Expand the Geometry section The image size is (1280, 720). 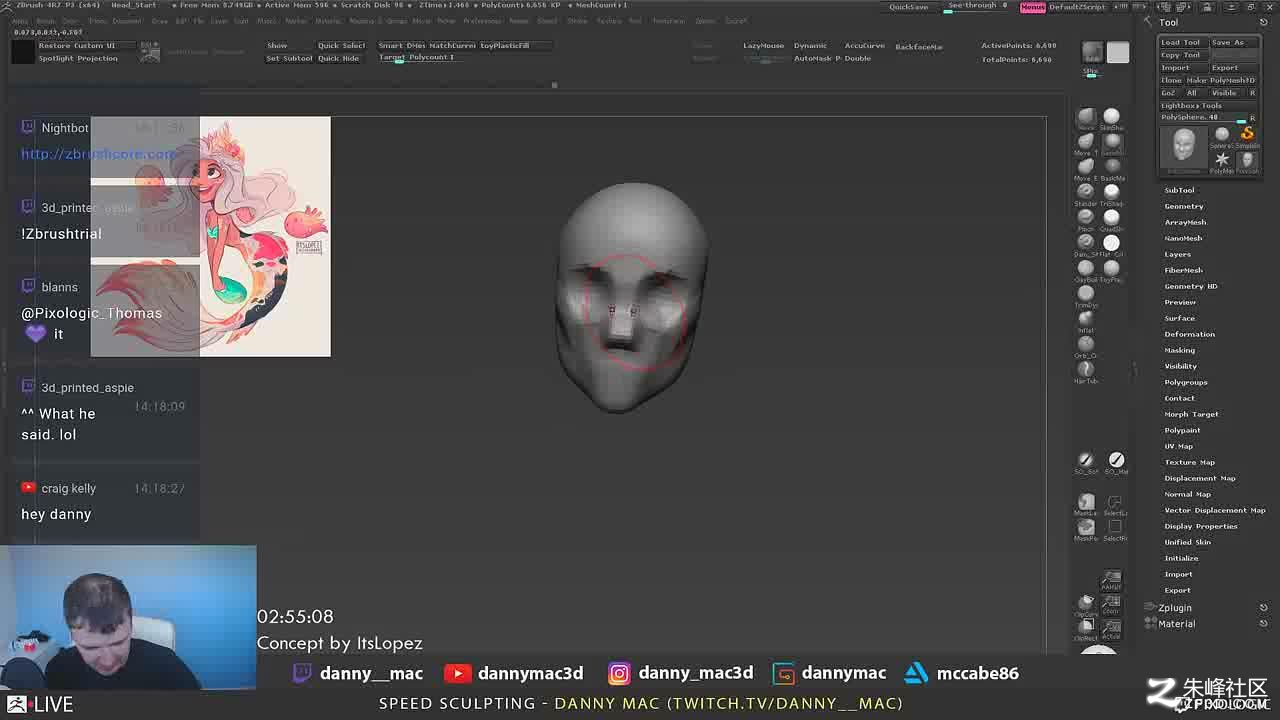point(1184,206)
